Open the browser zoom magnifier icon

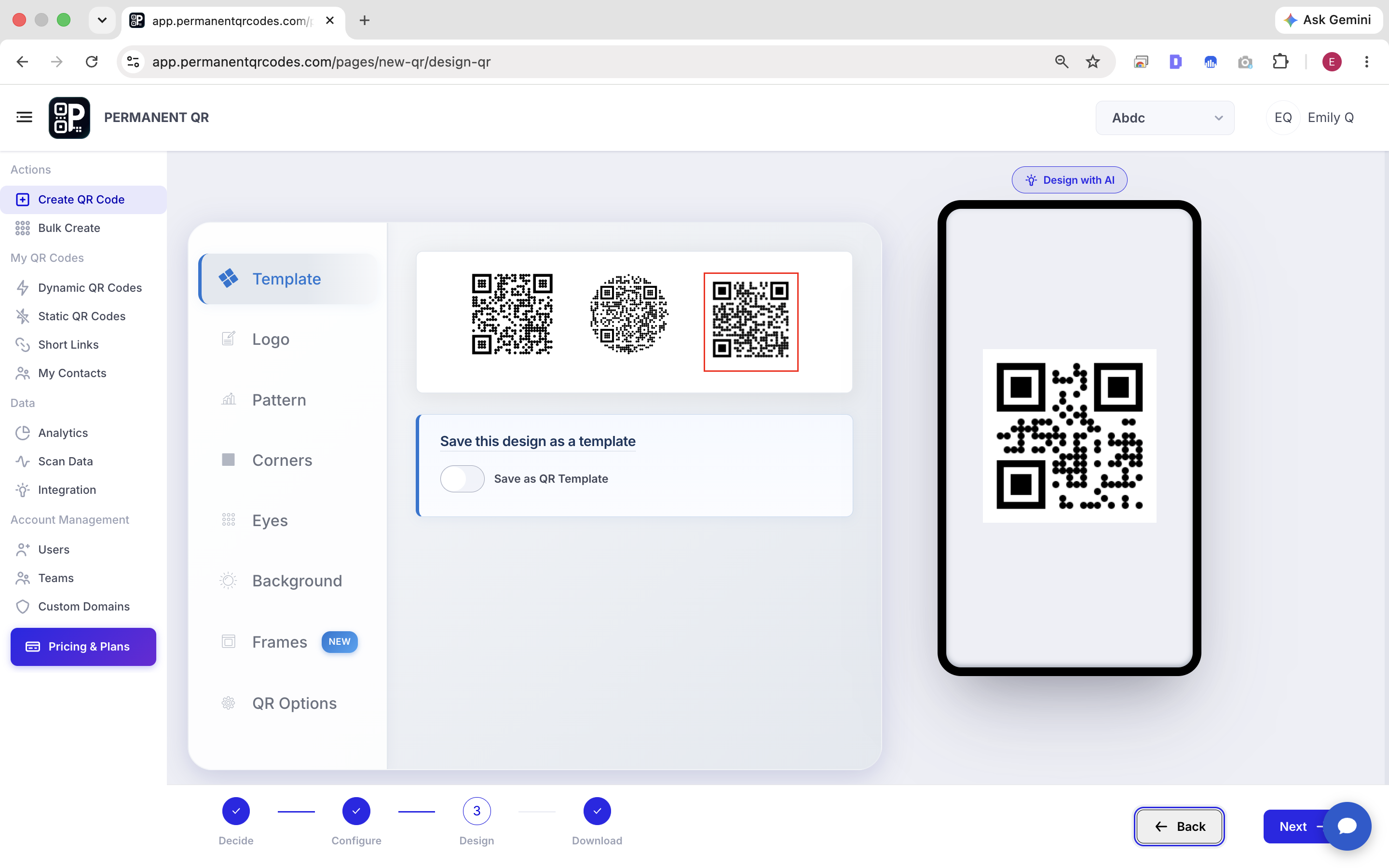coord(1061,61)
